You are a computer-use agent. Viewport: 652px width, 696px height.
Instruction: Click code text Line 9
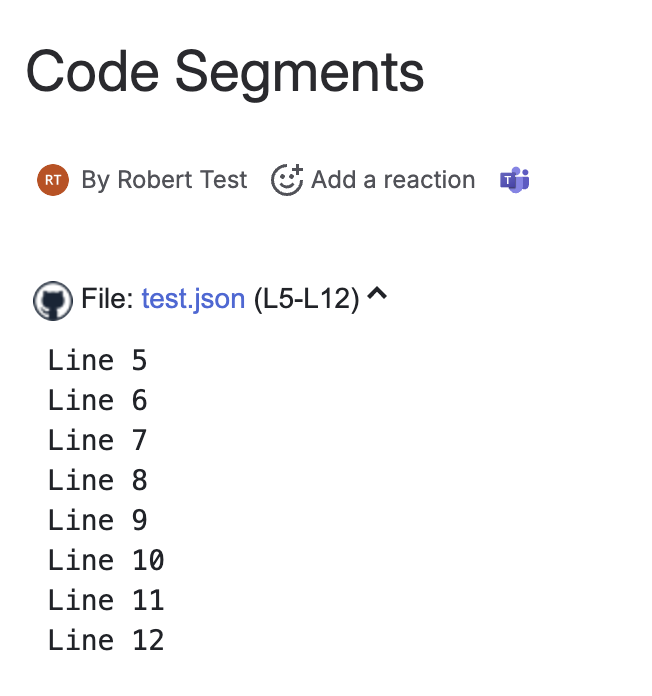coord(97,520)
